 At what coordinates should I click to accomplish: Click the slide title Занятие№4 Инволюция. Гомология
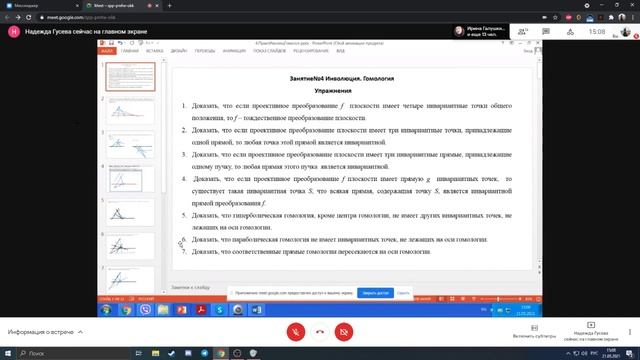(x=342, y=78)
